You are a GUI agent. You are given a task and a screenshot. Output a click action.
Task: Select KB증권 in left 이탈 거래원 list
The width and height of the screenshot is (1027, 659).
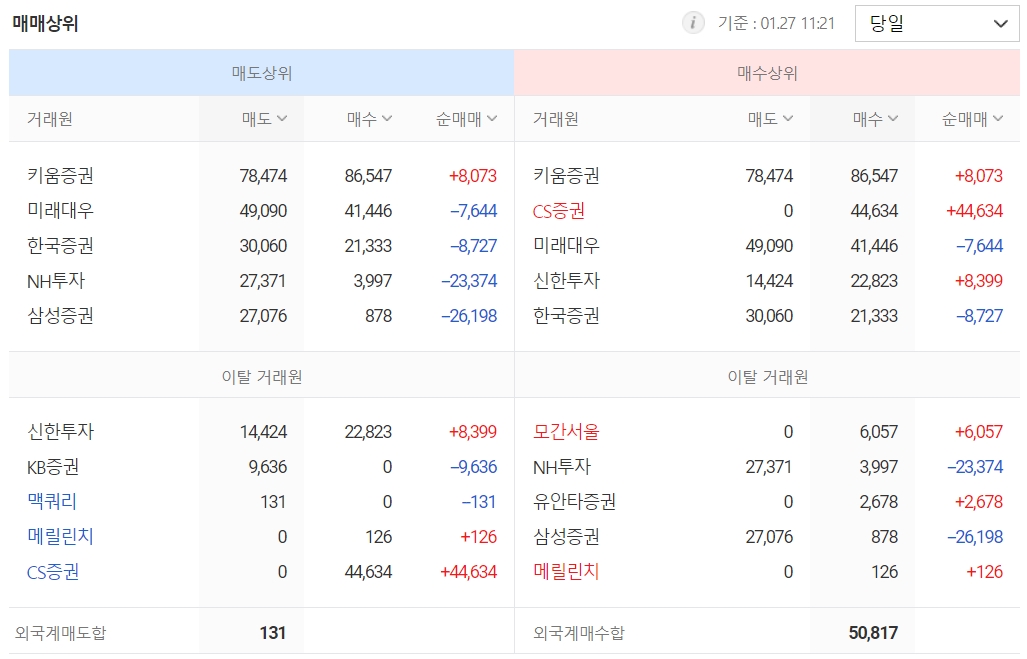tap(53, 466)
